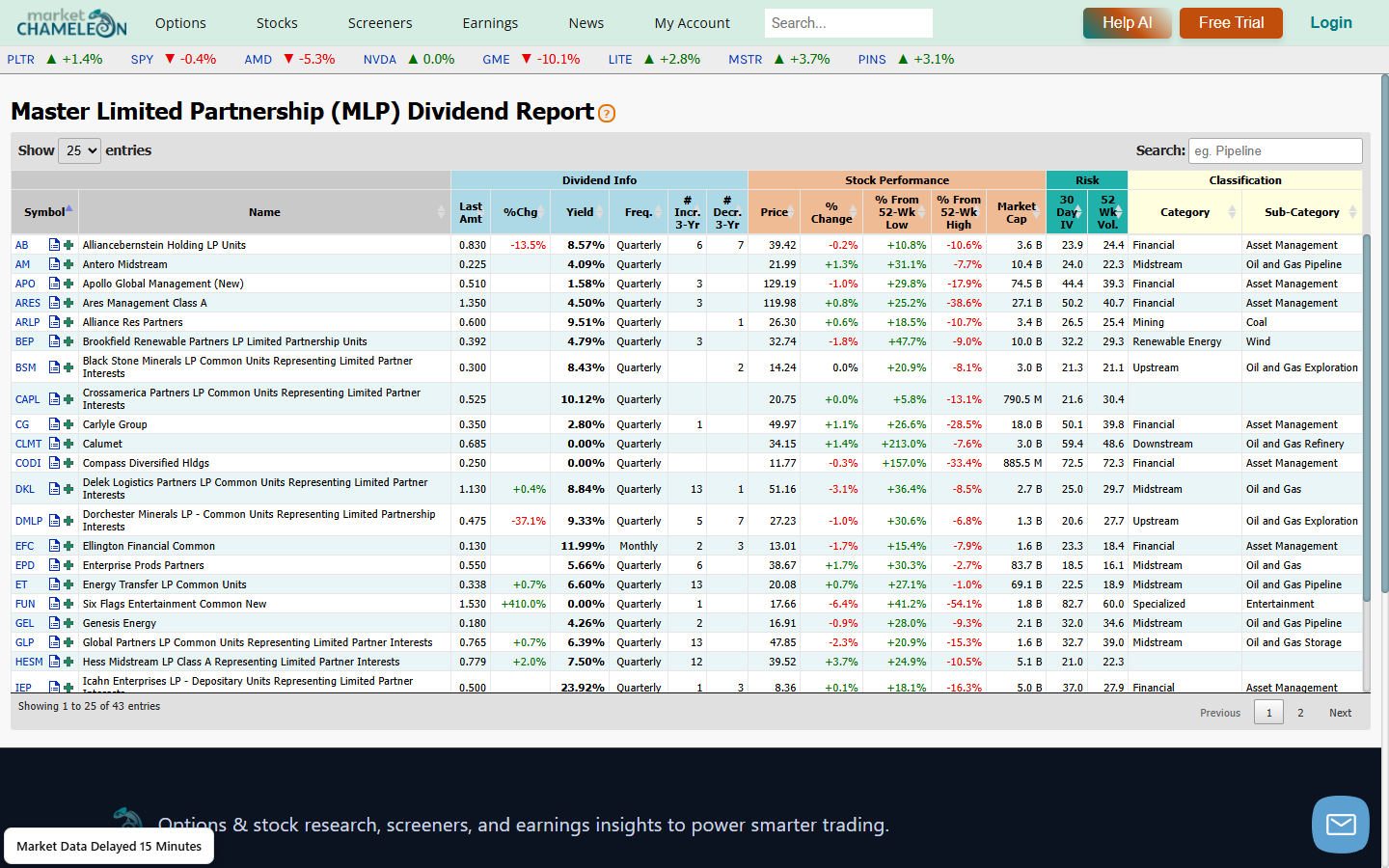1389x868 pixels.
Task: Sort by the Category column header
Action: click(x=1185, y=212)
